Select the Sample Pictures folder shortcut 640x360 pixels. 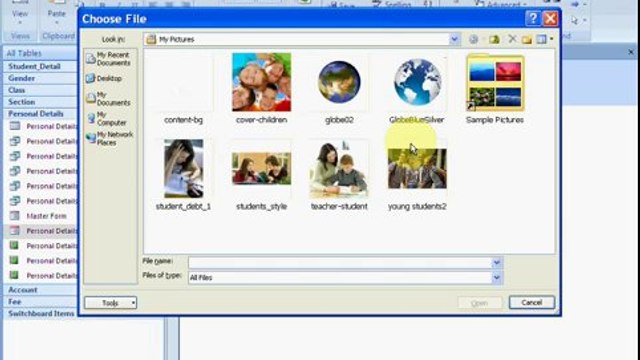click(495, 89)
